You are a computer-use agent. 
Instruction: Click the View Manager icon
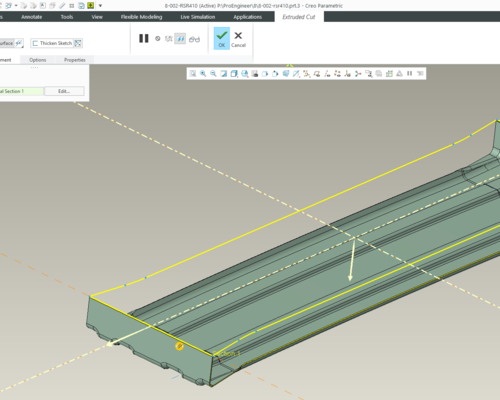(x=255, y=74)
